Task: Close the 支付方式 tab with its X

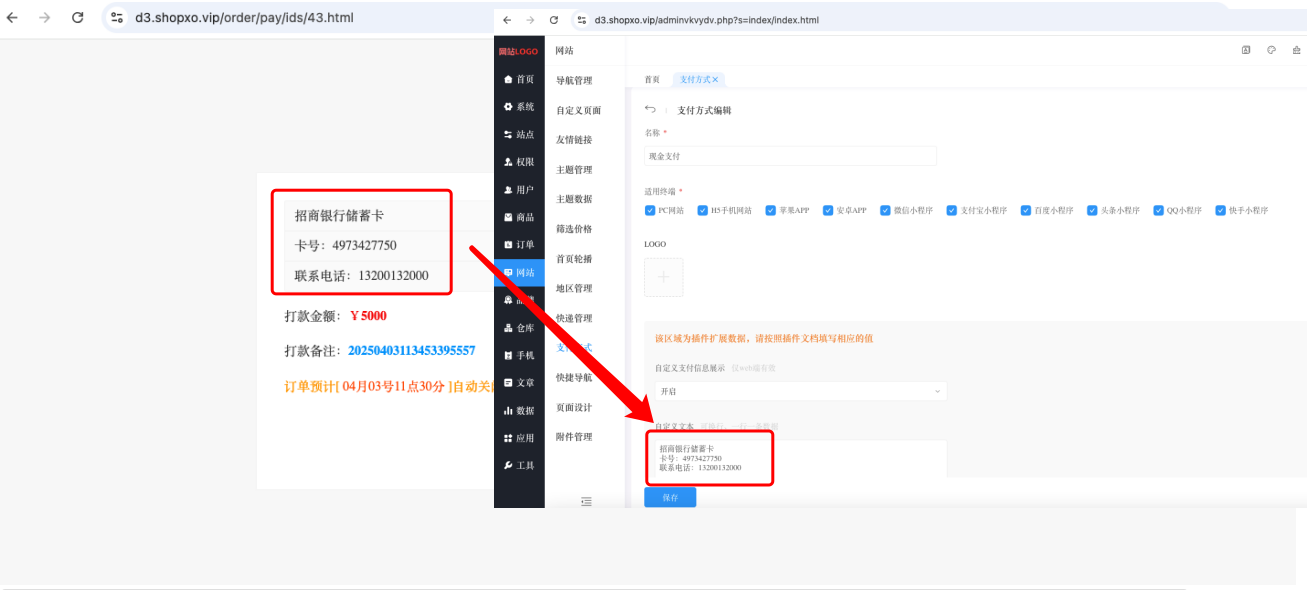Action: point(715,79)
